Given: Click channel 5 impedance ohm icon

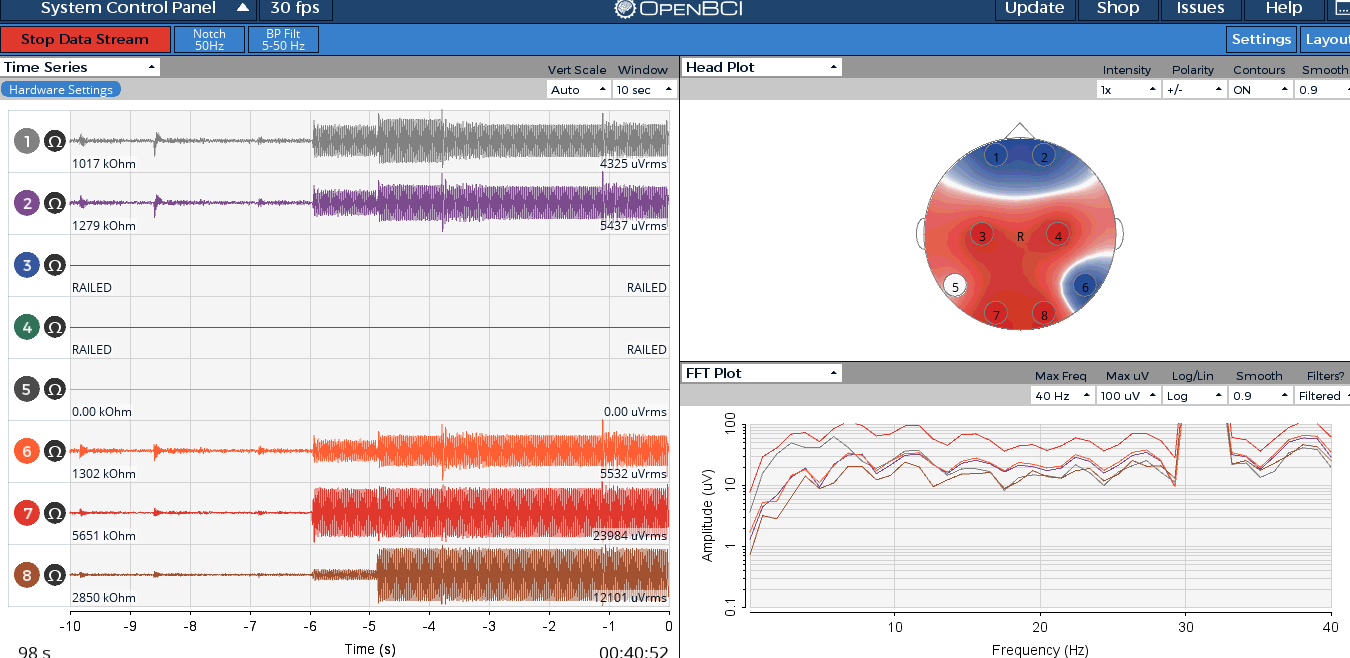Looking at the screenshot, I should pos(55,389).
